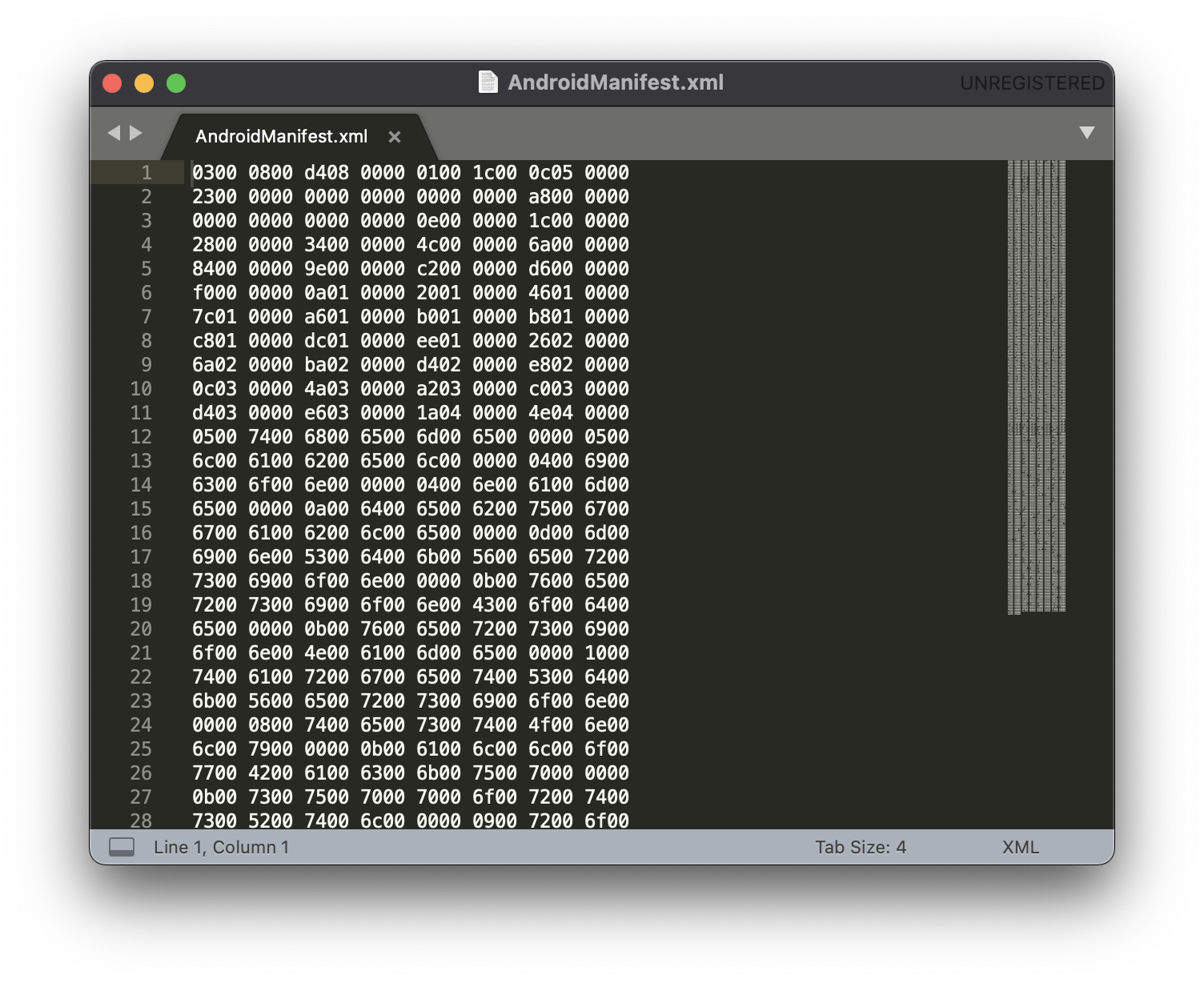Click hex value 7400 on line 12
Screen dimensions: 1204x983
coord(271,436)
